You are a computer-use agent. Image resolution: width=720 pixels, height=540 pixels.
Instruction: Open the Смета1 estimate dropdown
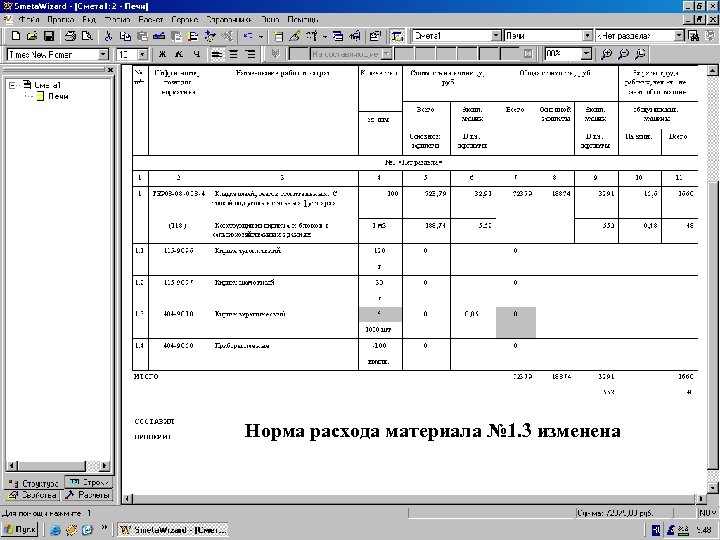[496, 36]
